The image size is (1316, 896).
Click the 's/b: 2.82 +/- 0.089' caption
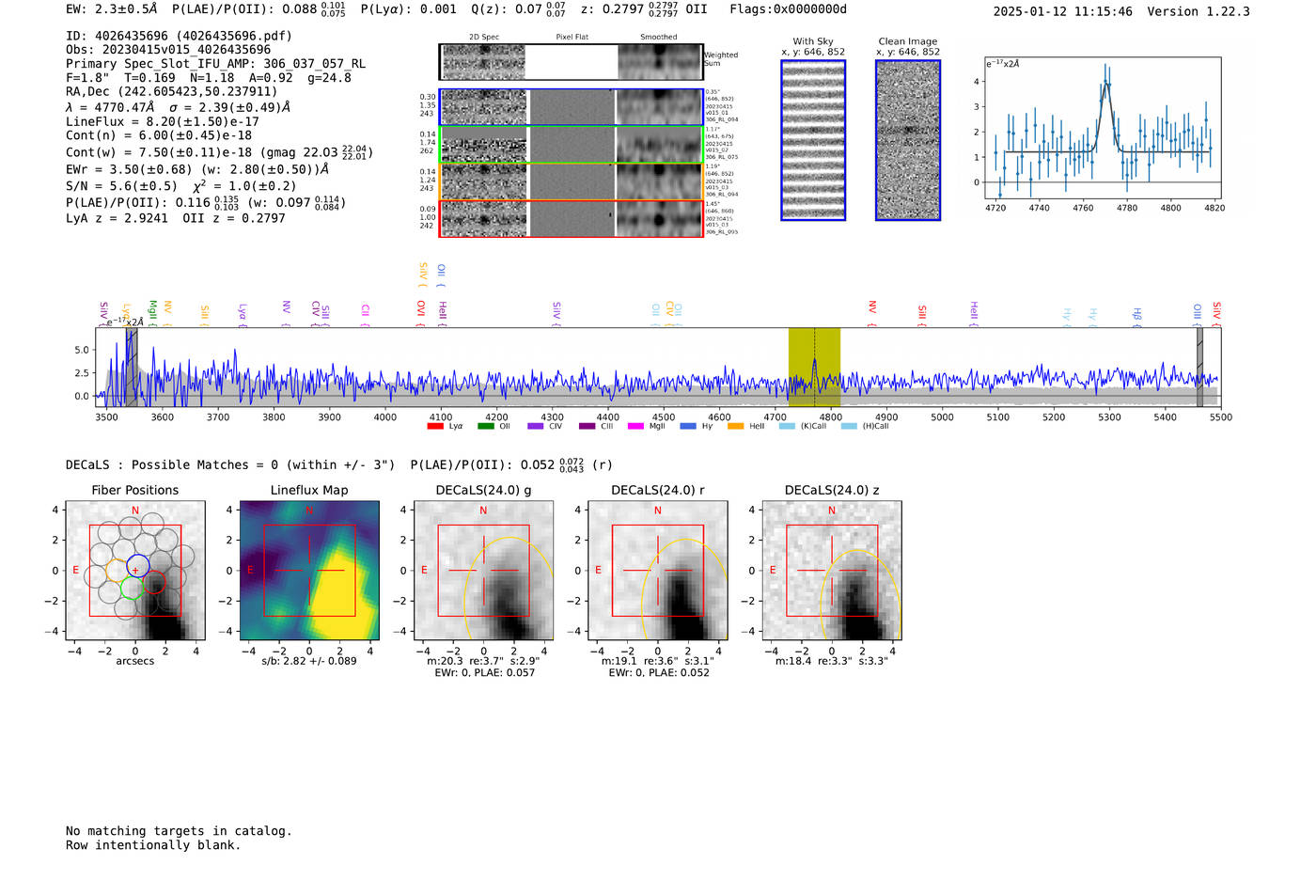click(x=309, y=661)
